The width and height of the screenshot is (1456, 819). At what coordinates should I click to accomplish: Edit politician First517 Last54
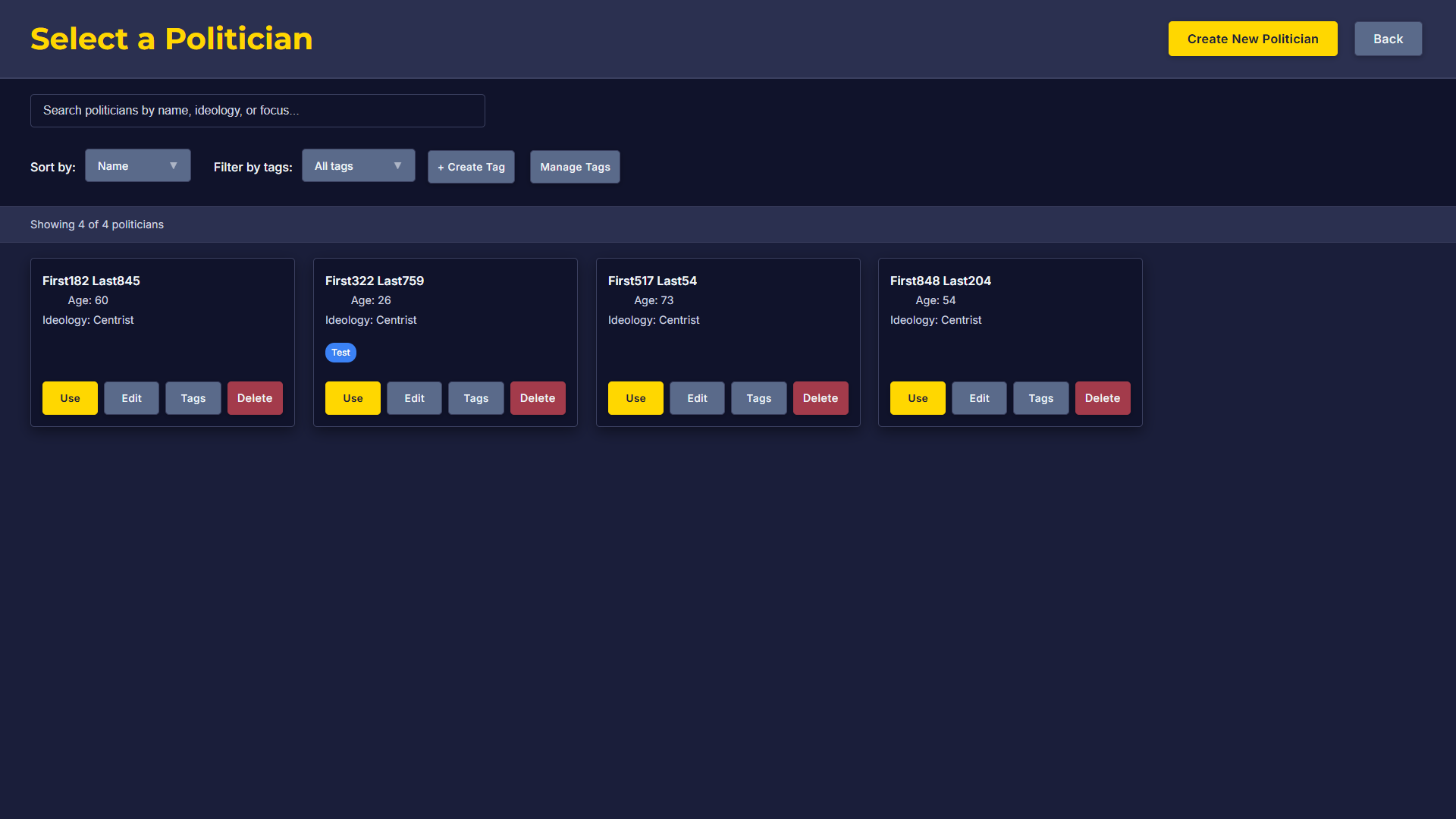[x=697, y=398]
